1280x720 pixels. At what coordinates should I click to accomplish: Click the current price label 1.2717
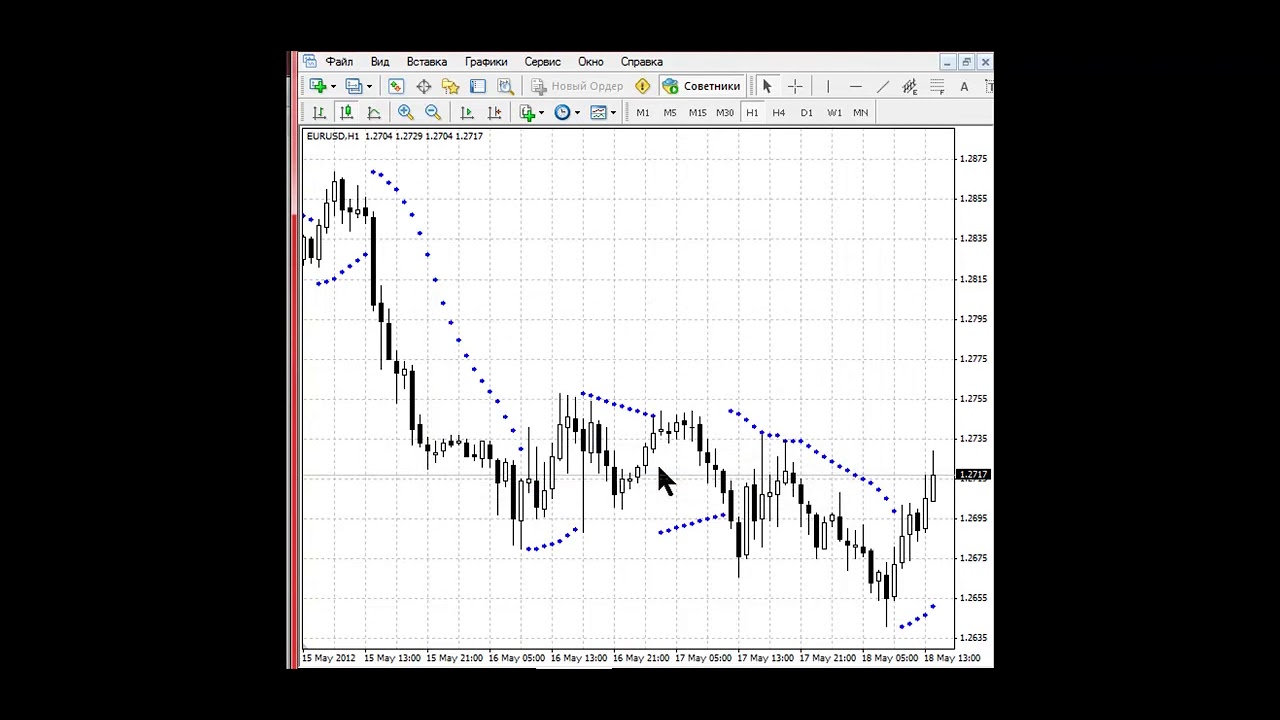click(x=973, y=475)
